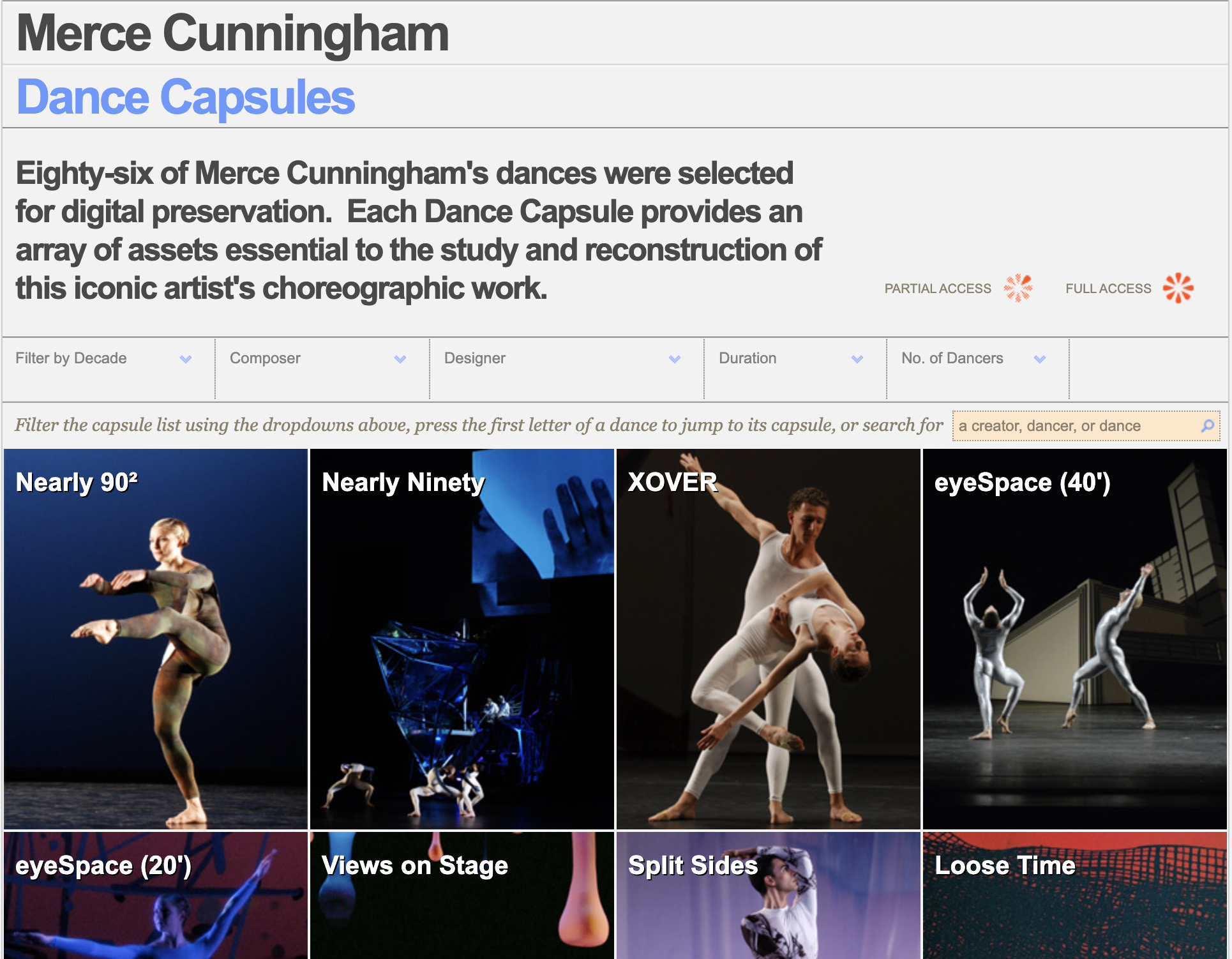Viewport: 1232px width, 959px height.
Task: Open the Nearly Ninety capsule
Action: click(462, 639)
